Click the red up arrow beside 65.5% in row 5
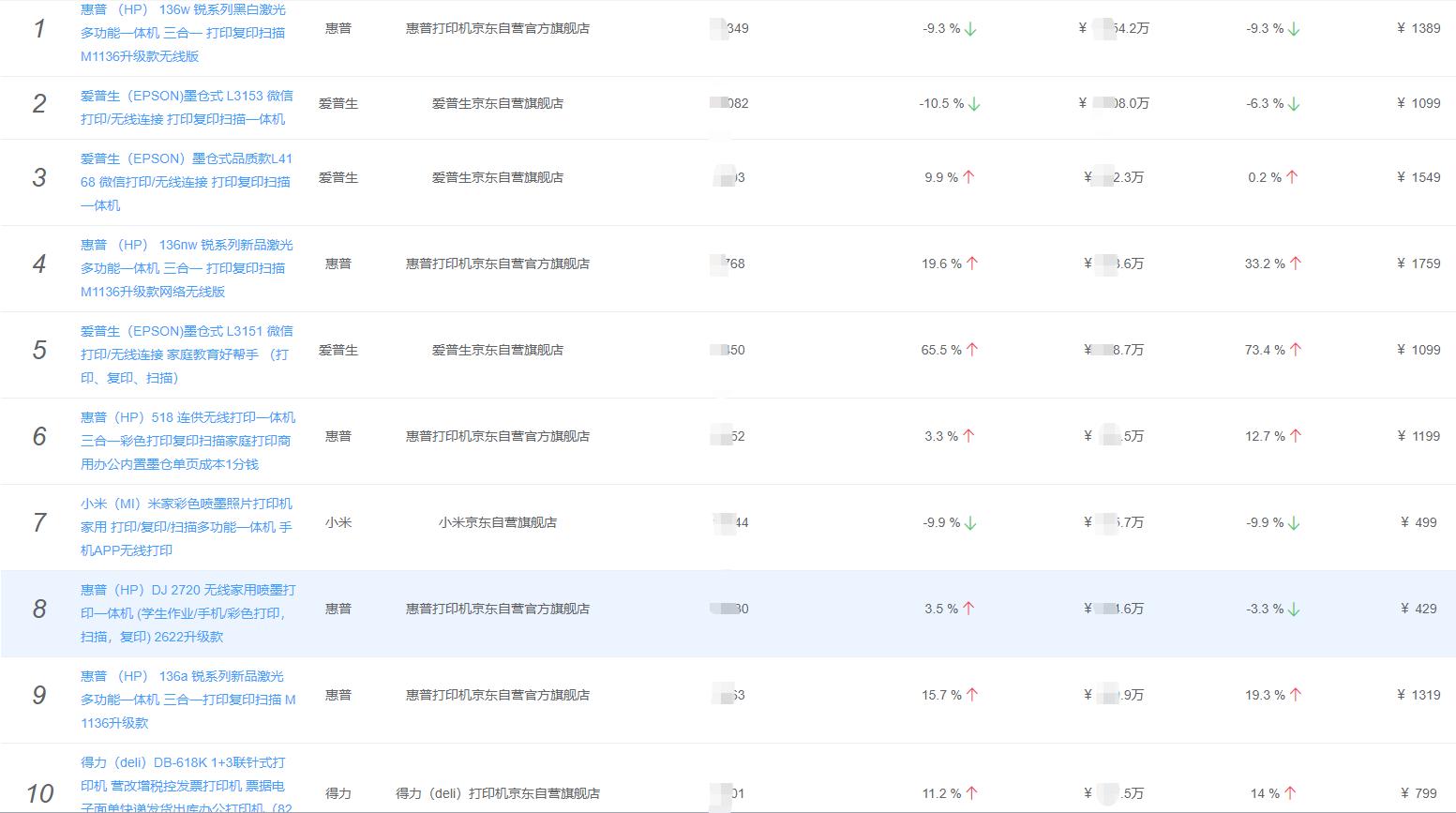This screenshot has height=813, width=1456. (970, 350)
